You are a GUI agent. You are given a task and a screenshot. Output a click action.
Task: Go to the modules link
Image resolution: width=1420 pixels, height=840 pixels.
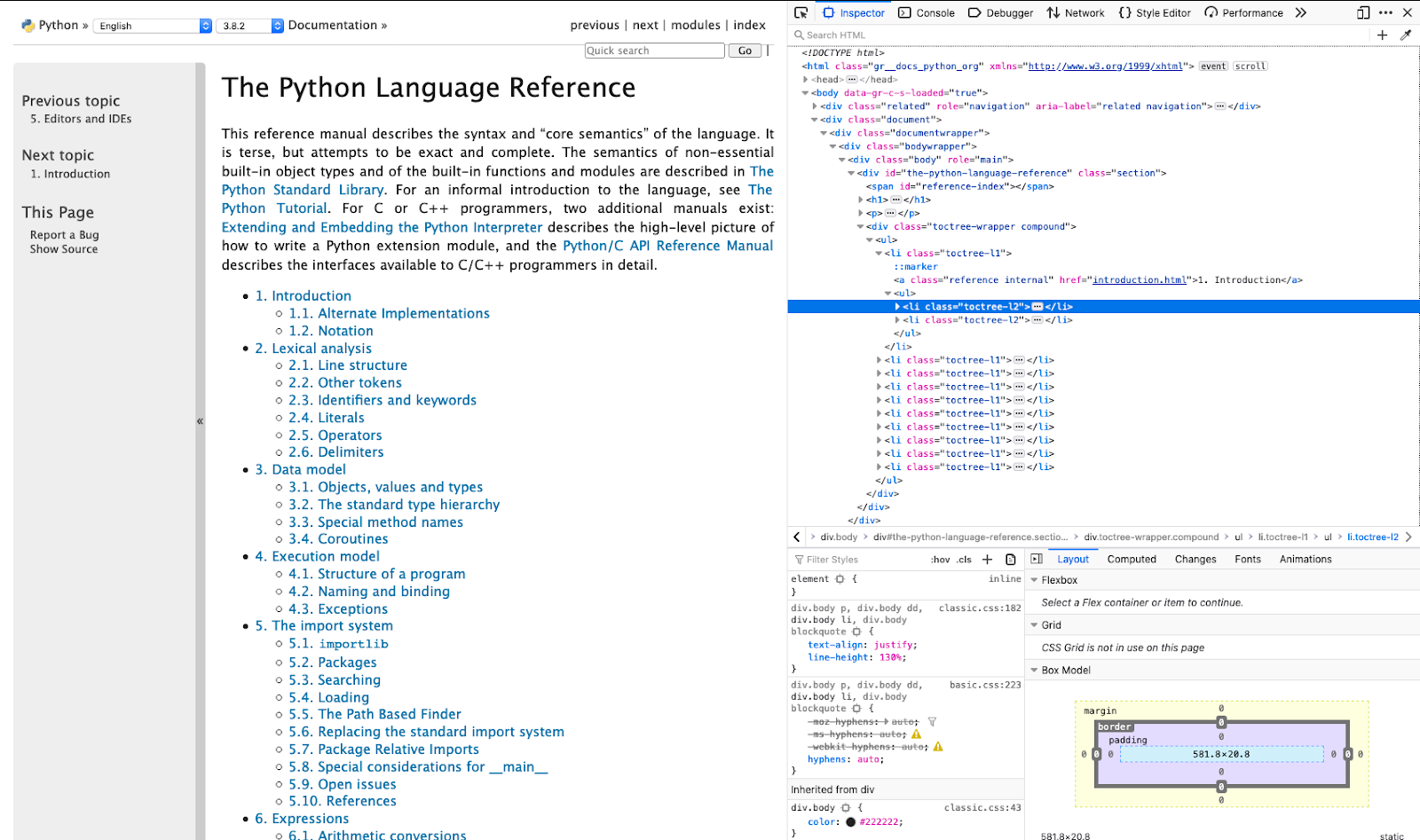click(696, 25)
